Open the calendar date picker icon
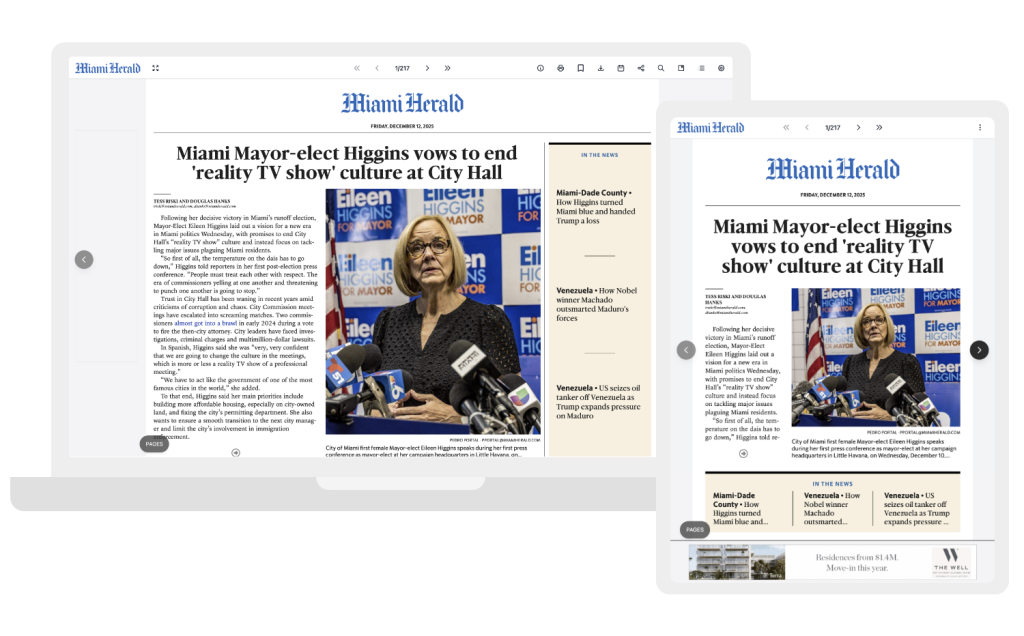The image size is (1024, 636). point(620,68)
